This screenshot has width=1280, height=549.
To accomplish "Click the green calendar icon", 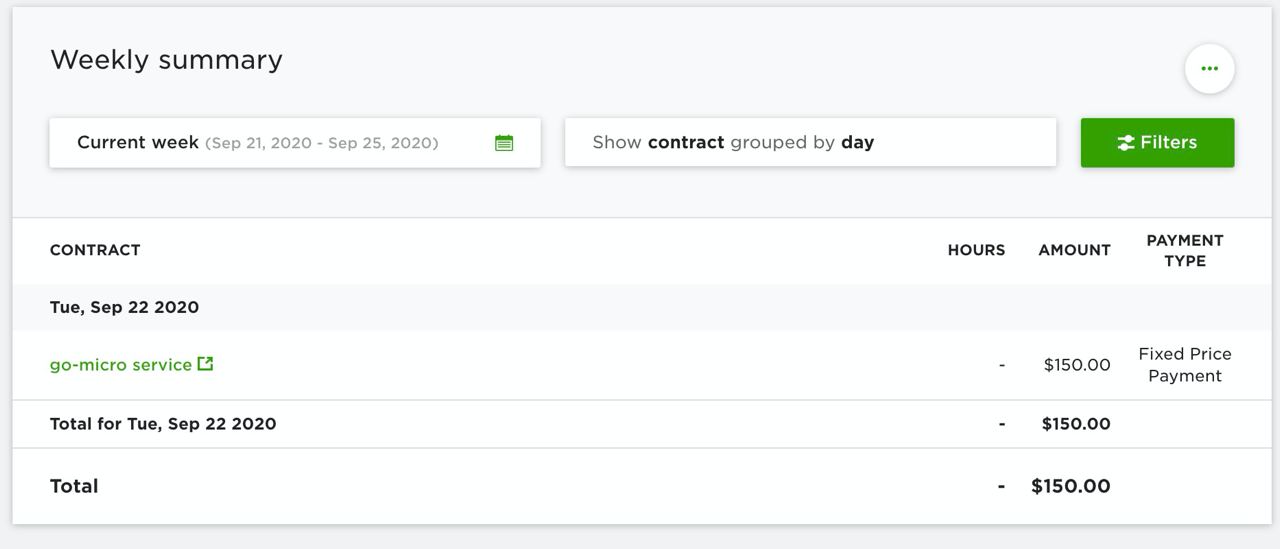I will tap(504, 143).
